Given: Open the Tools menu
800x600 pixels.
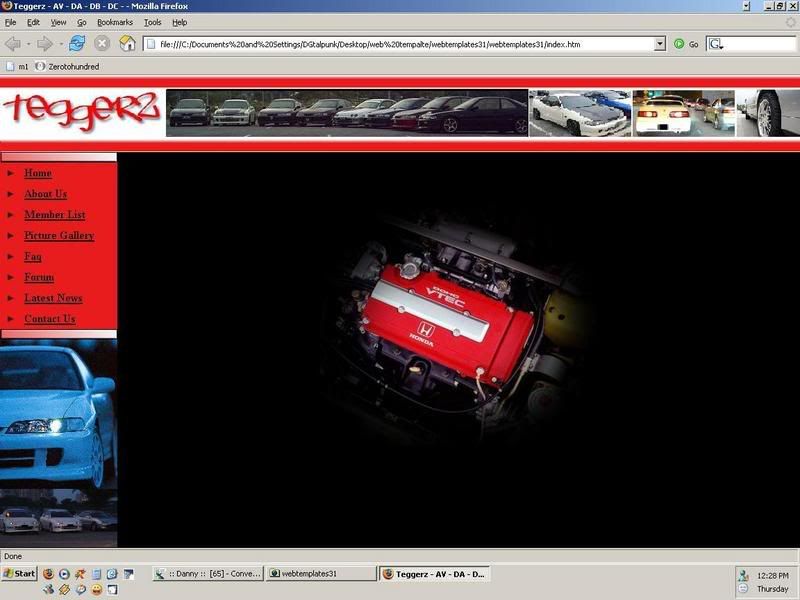Looking at the screenshot, I should click(153, 22).
